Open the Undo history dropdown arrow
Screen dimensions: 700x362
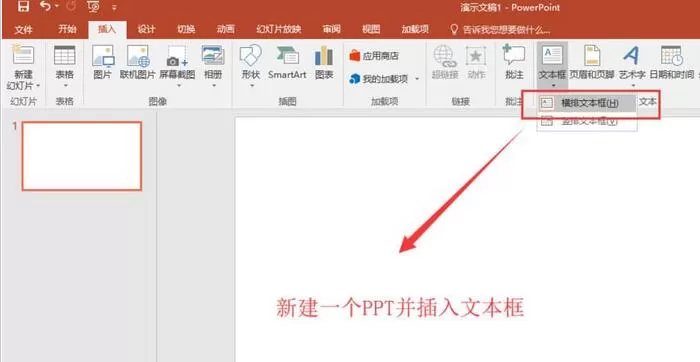pyautogui.click(x=57, y=7)
